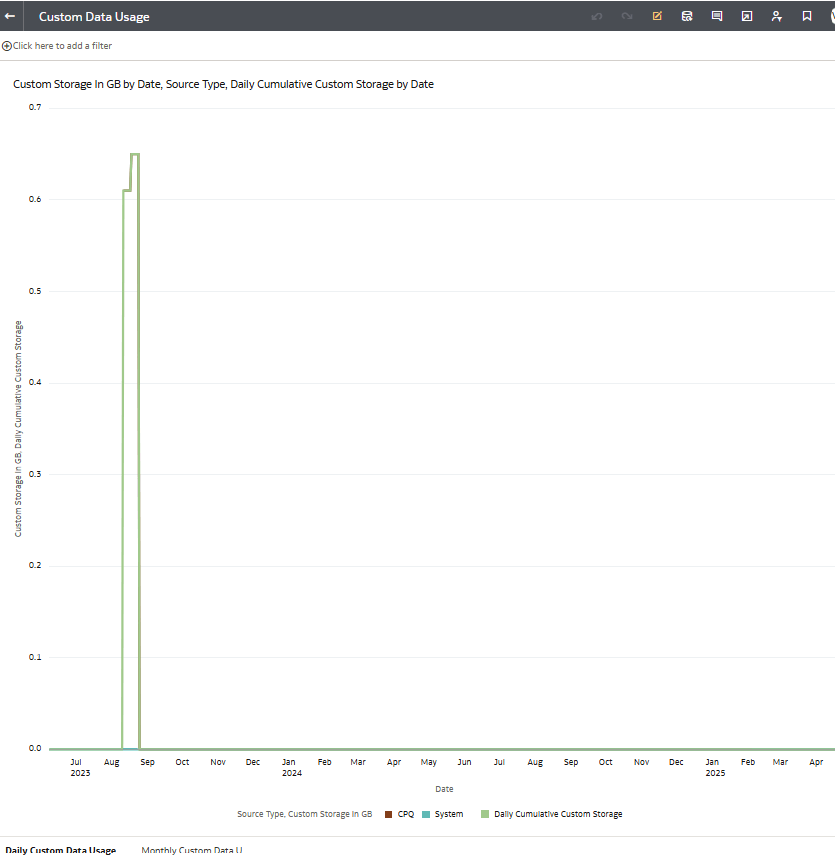The width and height of the screenshot is (835, 856).
Task: Switch to the Monthly Custom Data Usage tab
Action: click(195, 850)
